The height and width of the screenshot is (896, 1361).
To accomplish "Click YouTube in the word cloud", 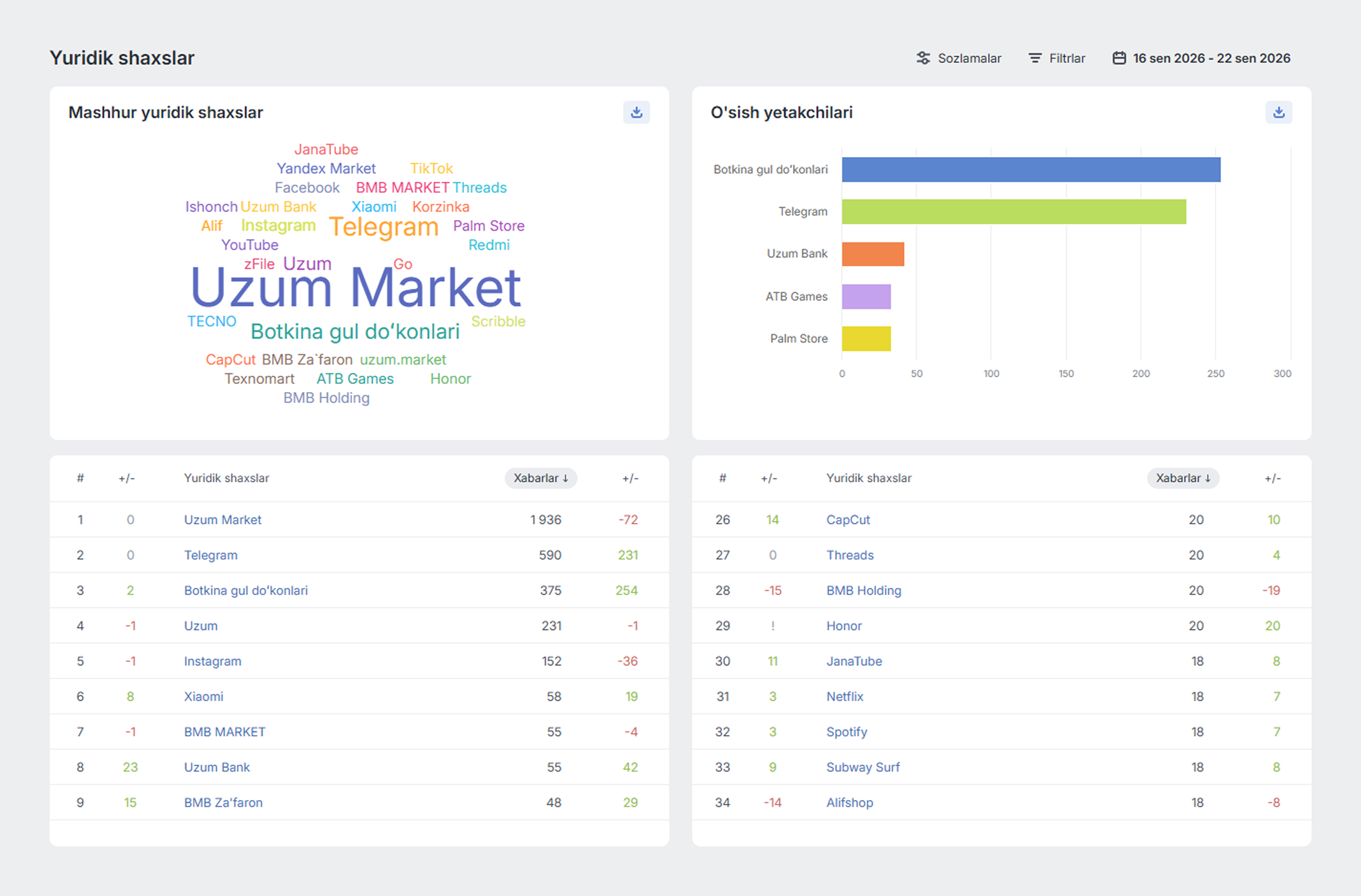I will [x=250, y=245].
